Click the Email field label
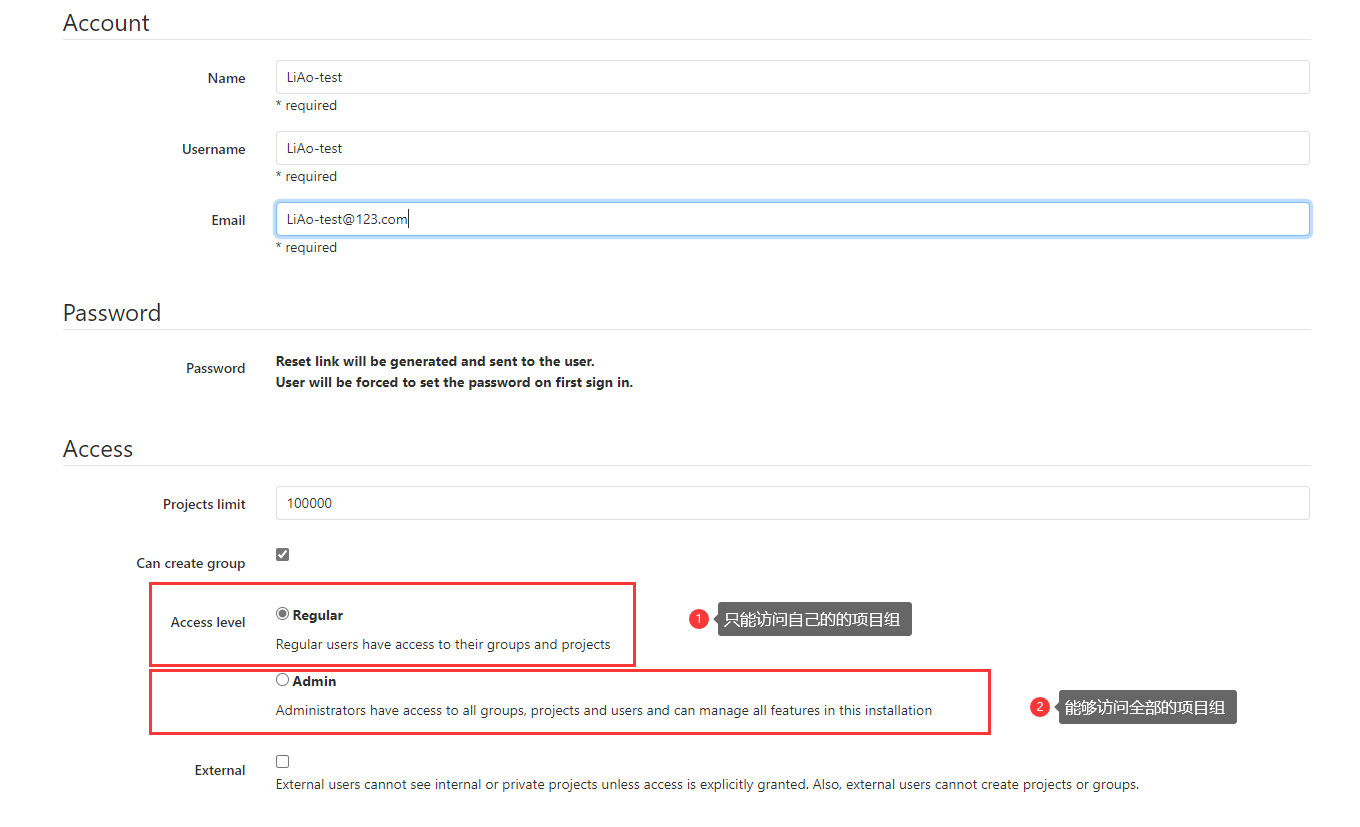Image resolution: width=1360 pixels, height=827 pixels. point(228,220)
